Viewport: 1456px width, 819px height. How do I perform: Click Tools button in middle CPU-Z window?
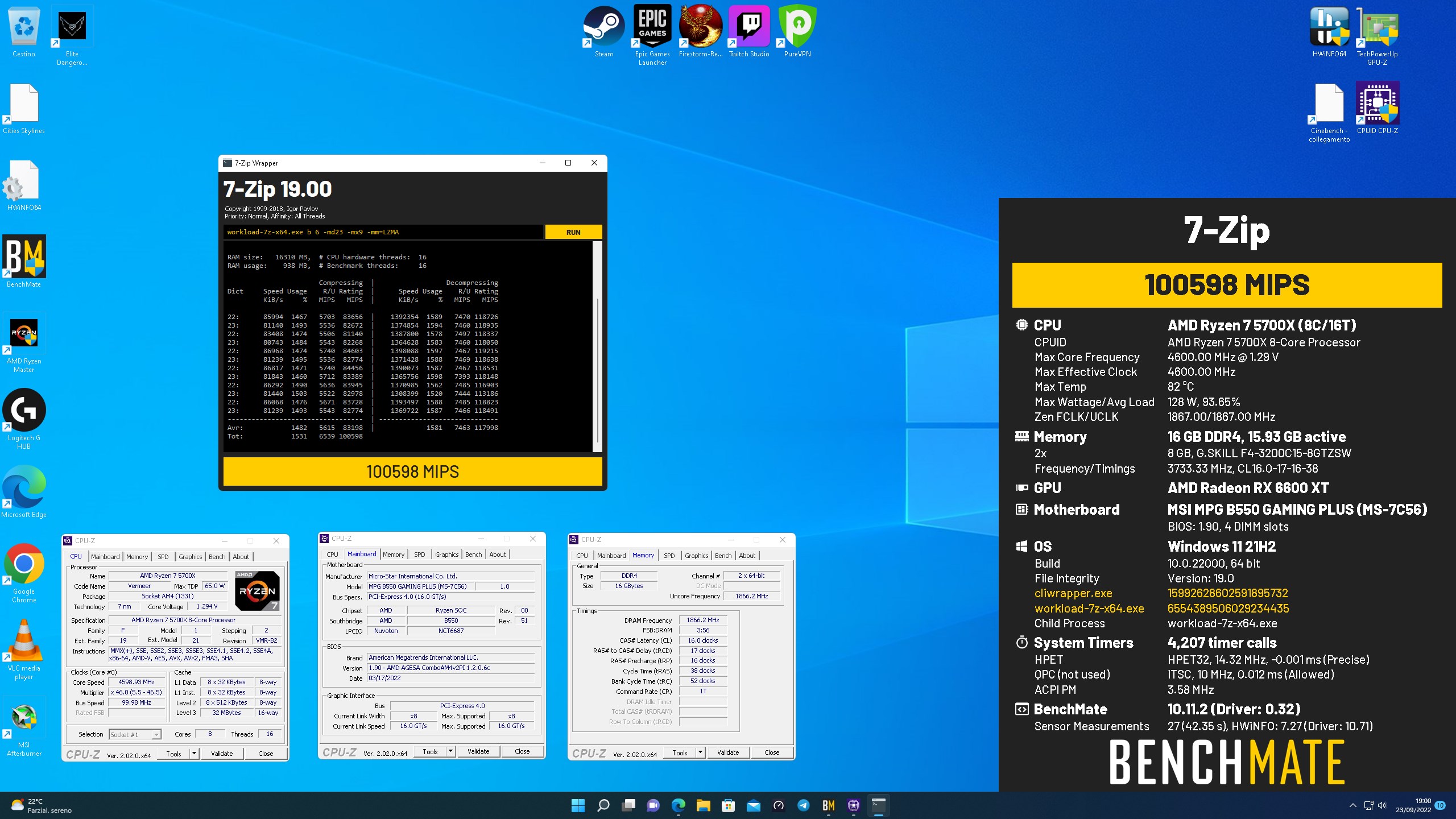click(431, 751)
